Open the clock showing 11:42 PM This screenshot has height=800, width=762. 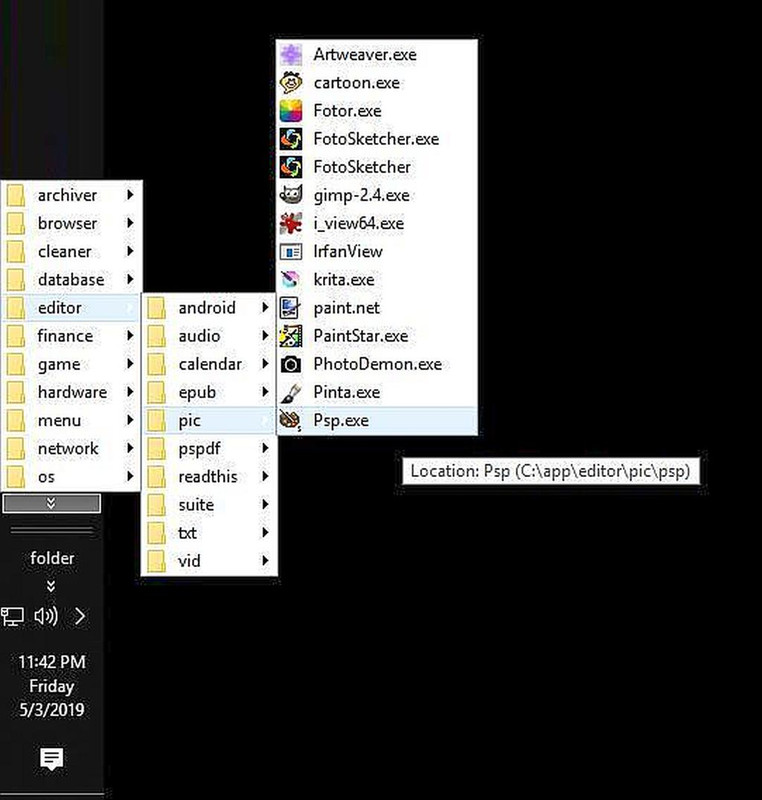[x=52, y=686]
